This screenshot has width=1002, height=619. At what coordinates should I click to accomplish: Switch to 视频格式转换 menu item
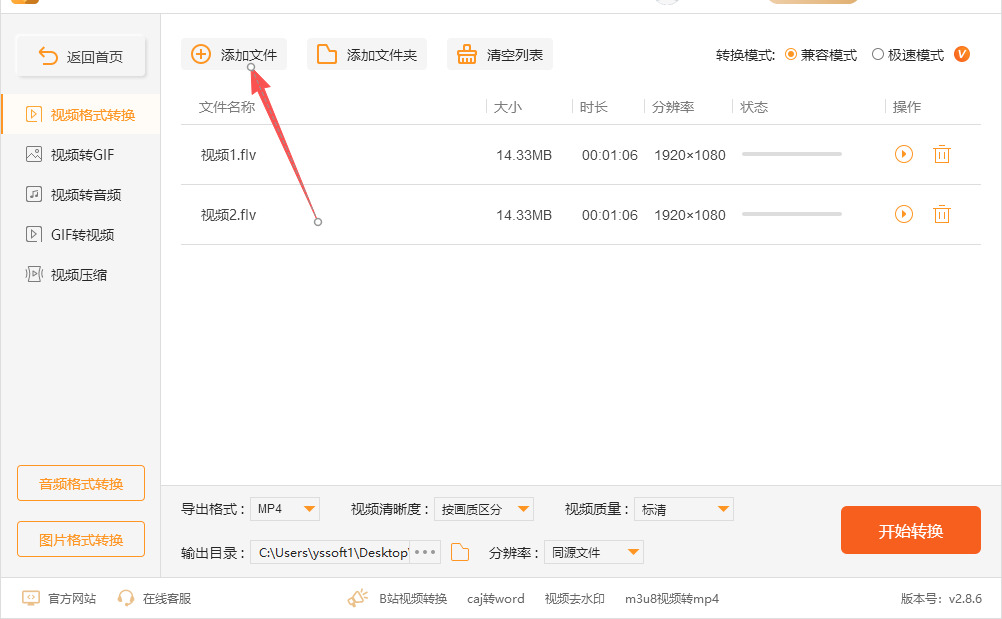pos(81,114)
